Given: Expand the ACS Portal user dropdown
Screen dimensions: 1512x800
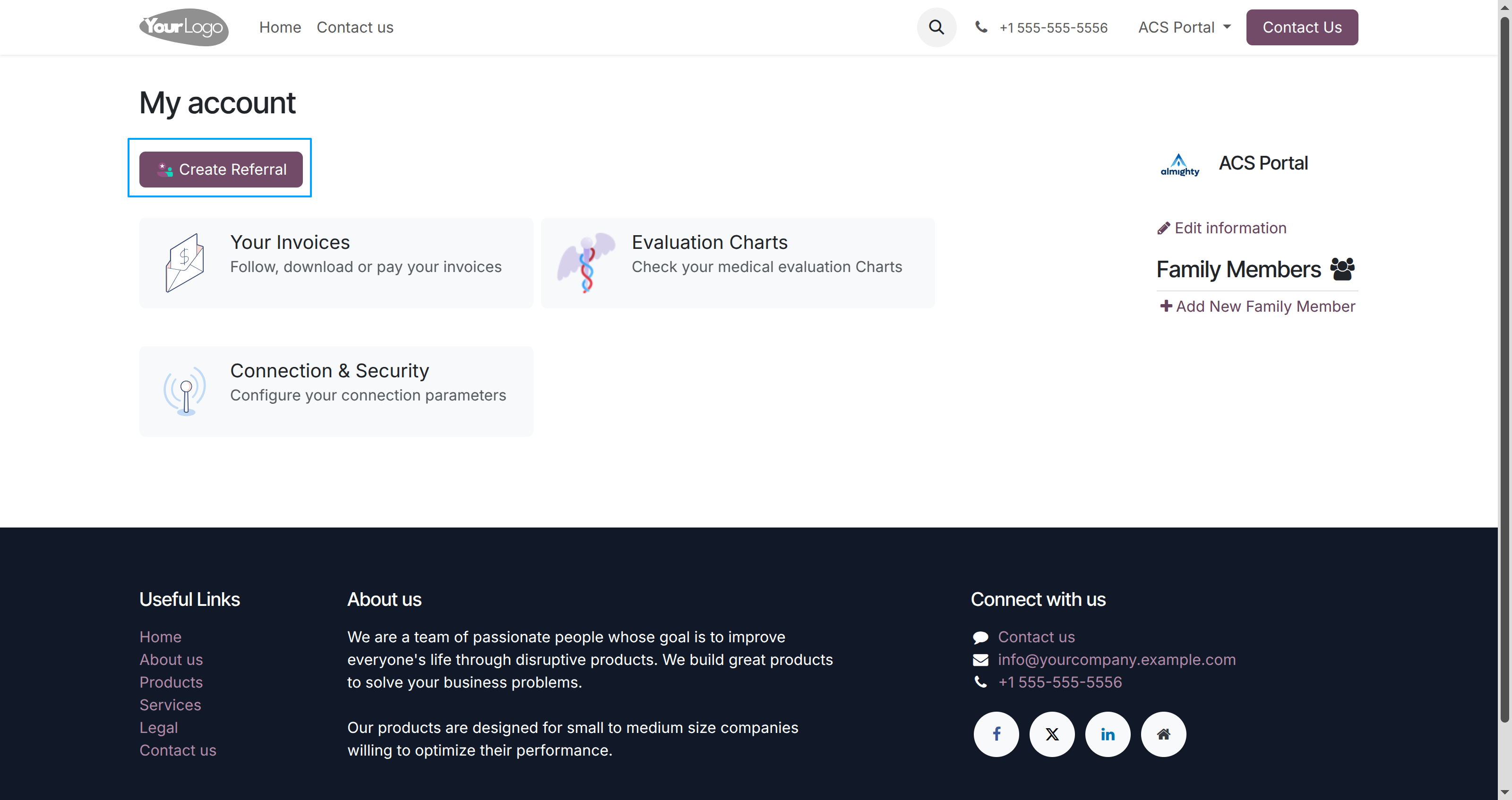Looking at the screenshot, I should 1184,27.
